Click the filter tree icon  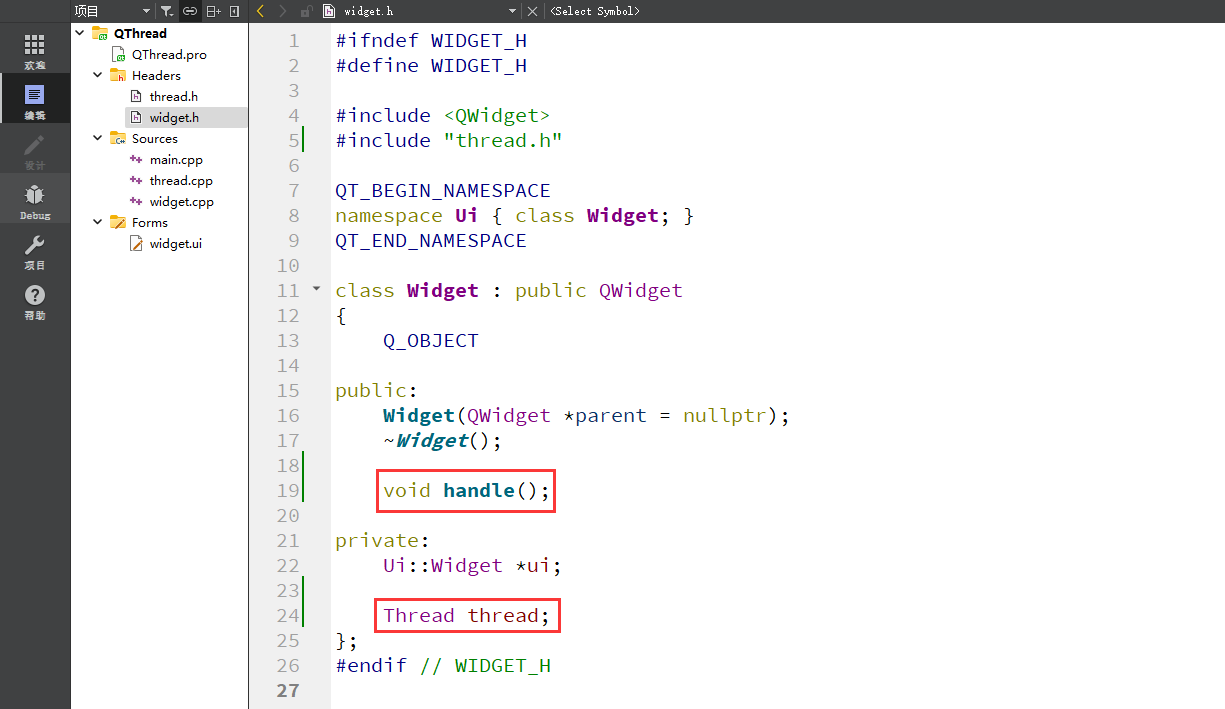[x=167, y=11]
